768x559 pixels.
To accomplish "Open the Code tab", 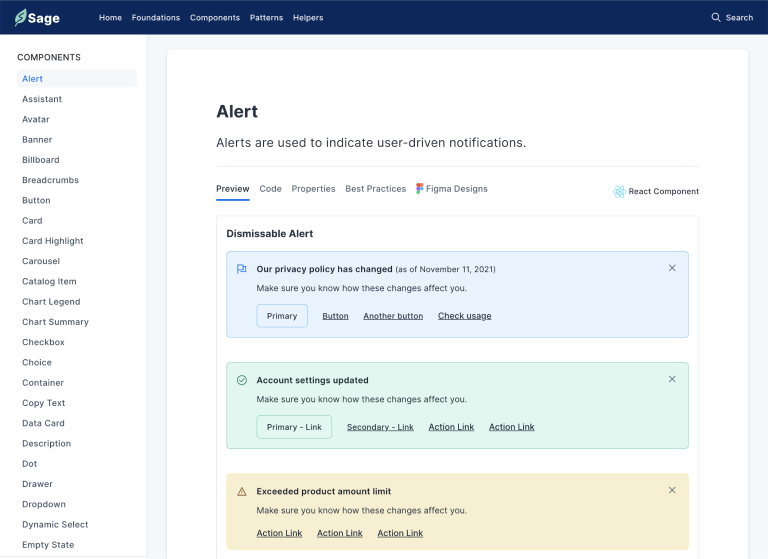I will [270, 188].
